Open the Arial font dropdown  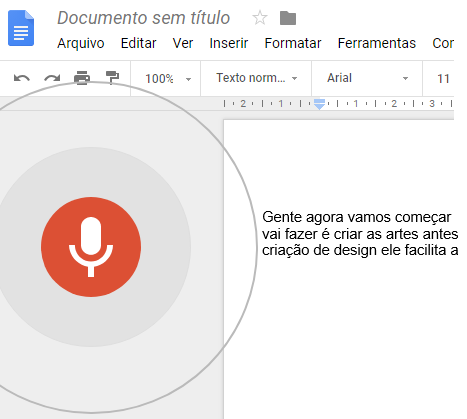(367, 78)
